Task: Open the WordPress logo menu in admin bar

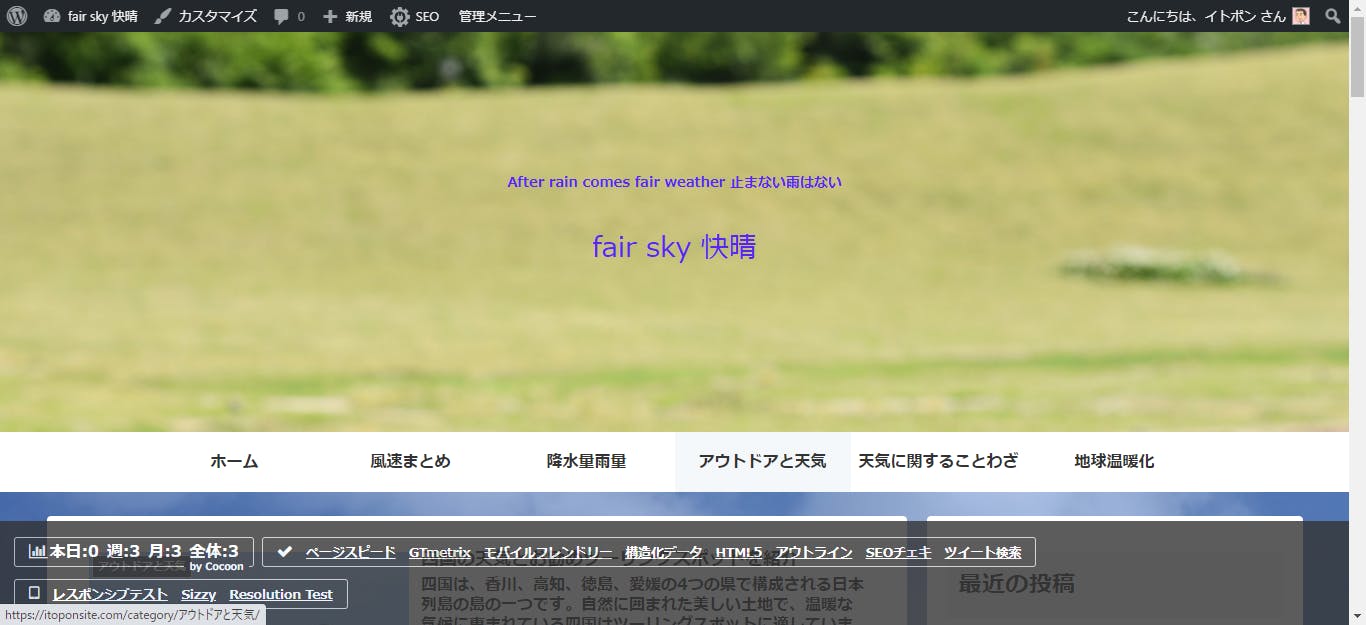Action: pos(17,16)
